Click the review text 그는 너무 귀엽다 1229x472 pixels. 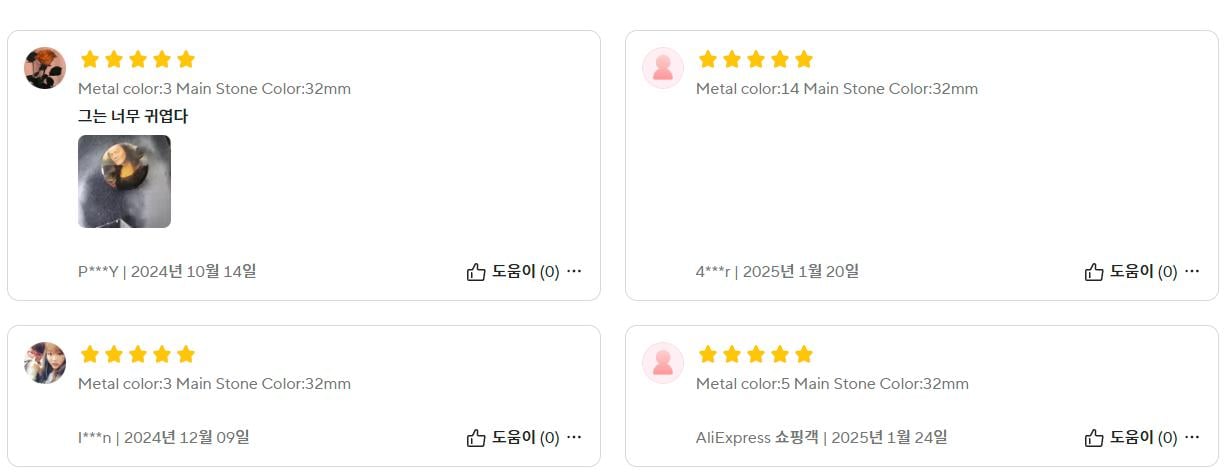click(x=133, y=116)
